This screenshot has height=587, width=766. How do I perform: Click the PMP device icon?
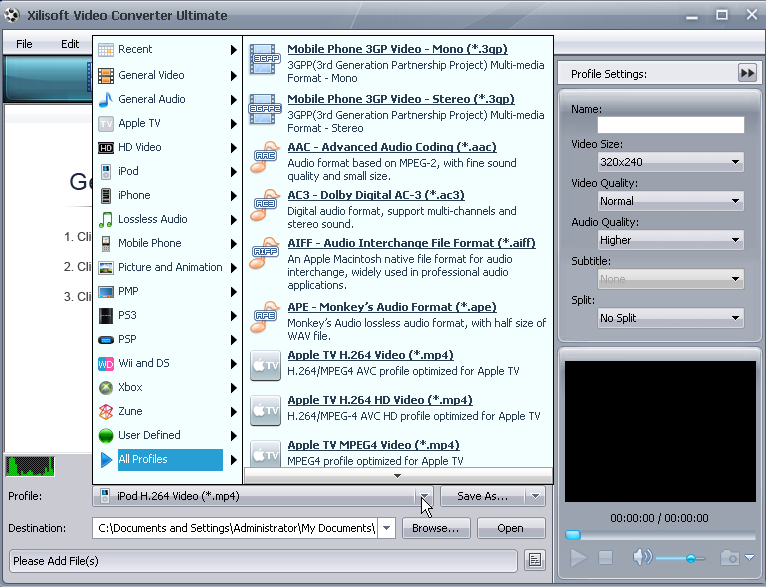click(x=106, y=292)
